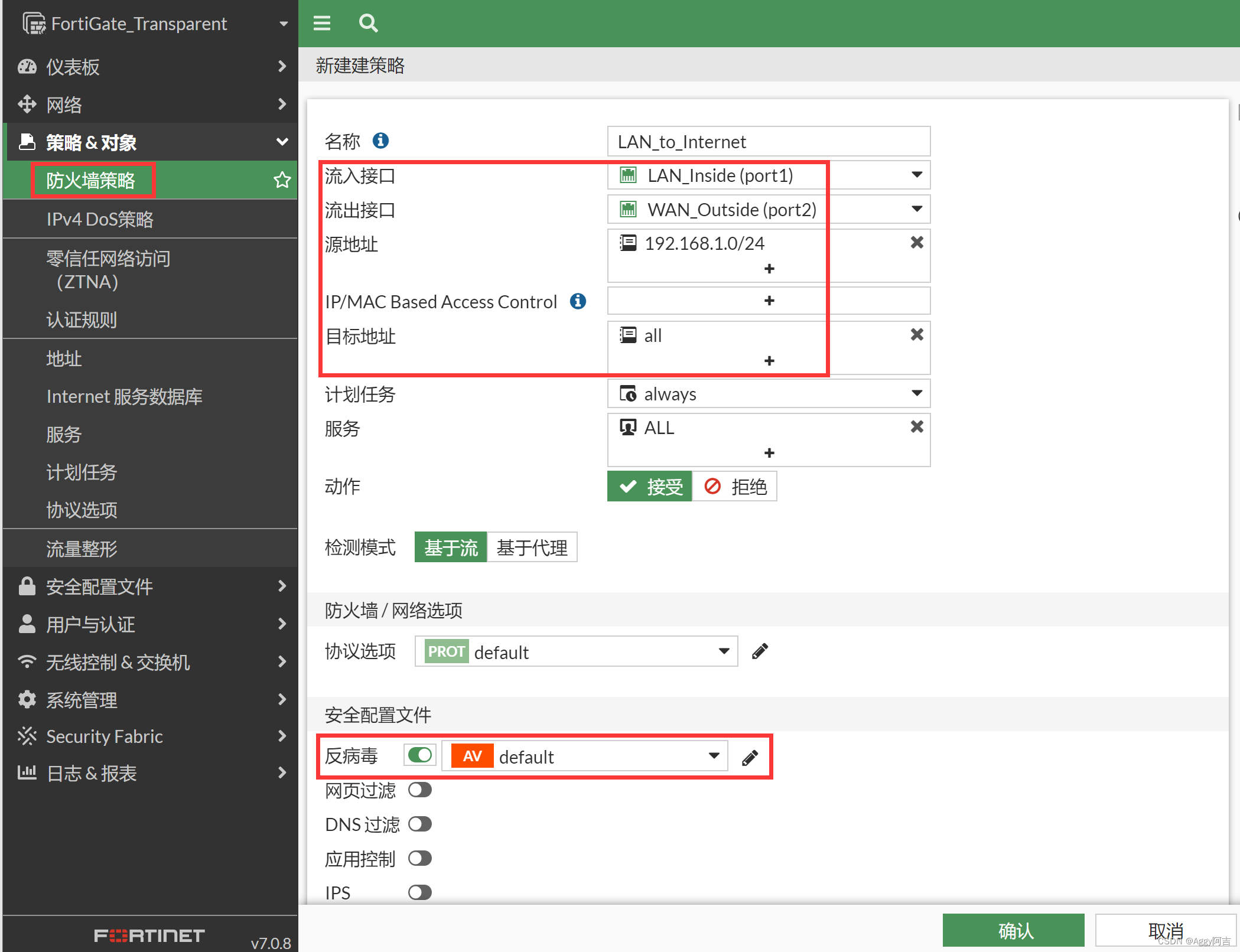Enable the 网页过滤 toggle
Screen dimensions: 1240x952
(420, 790)
